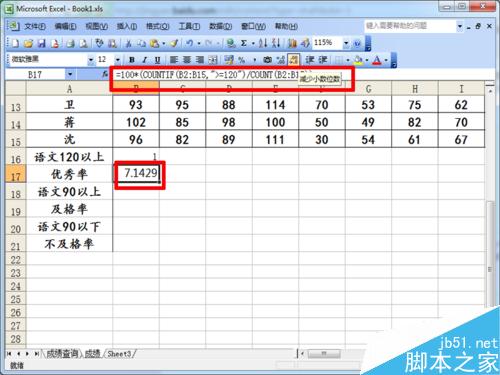500x375 pixels.
Task: Activate the Format Painter brush
Action: (x=174, y=43)
